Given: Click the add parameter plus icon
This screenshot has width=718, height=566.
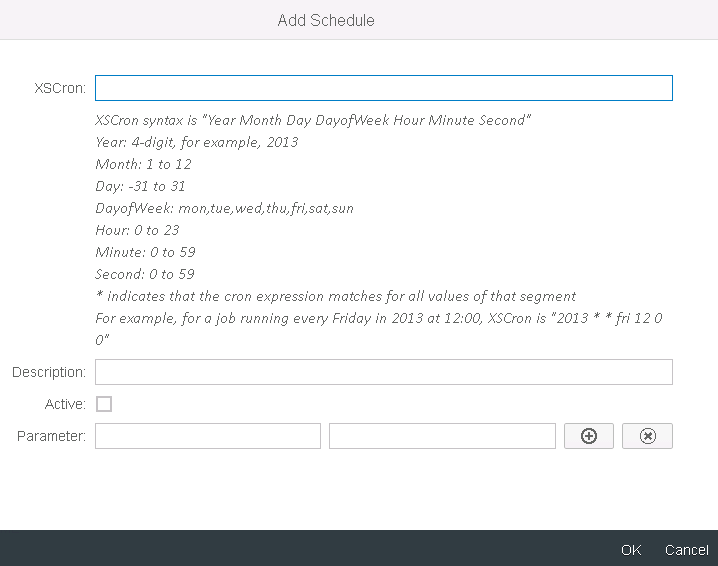Looking at the screenshot, I should point(589,436).
